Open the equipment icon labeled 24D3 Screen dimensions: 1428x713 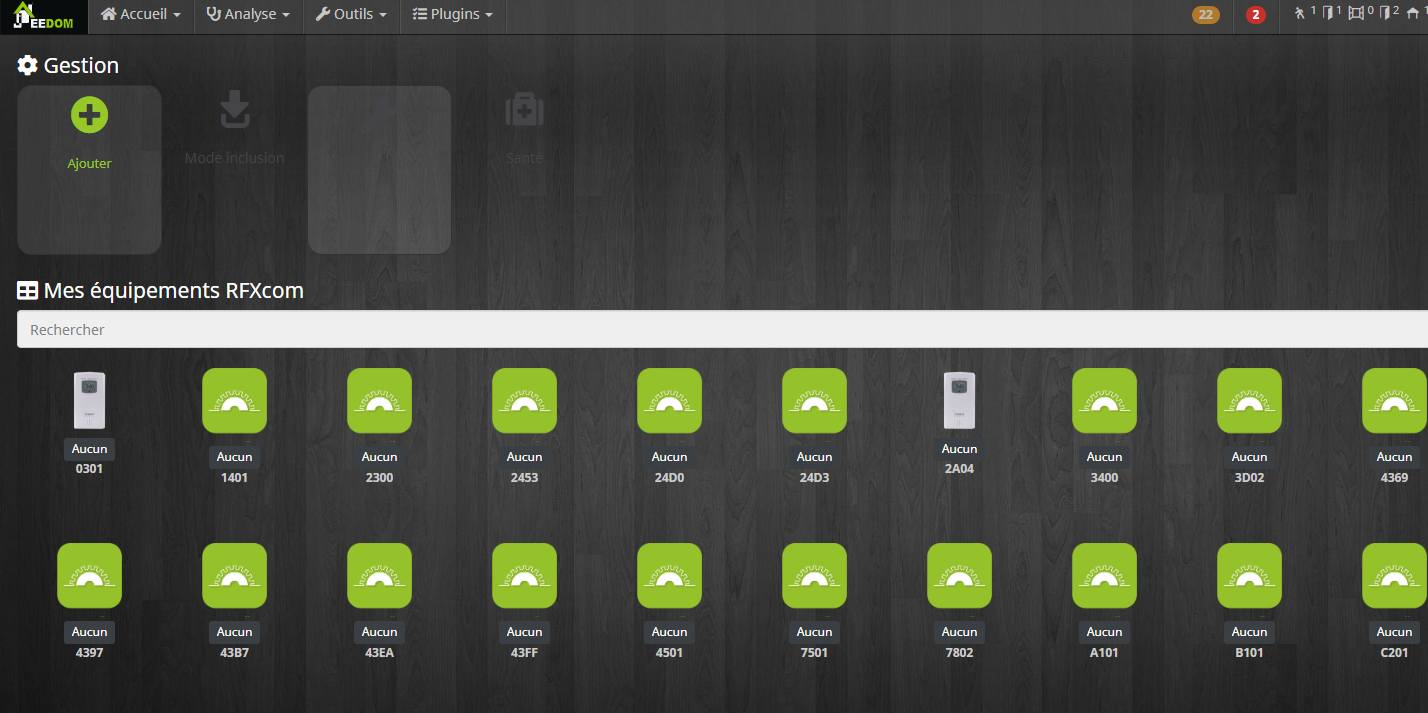click(x=814, y=401)
